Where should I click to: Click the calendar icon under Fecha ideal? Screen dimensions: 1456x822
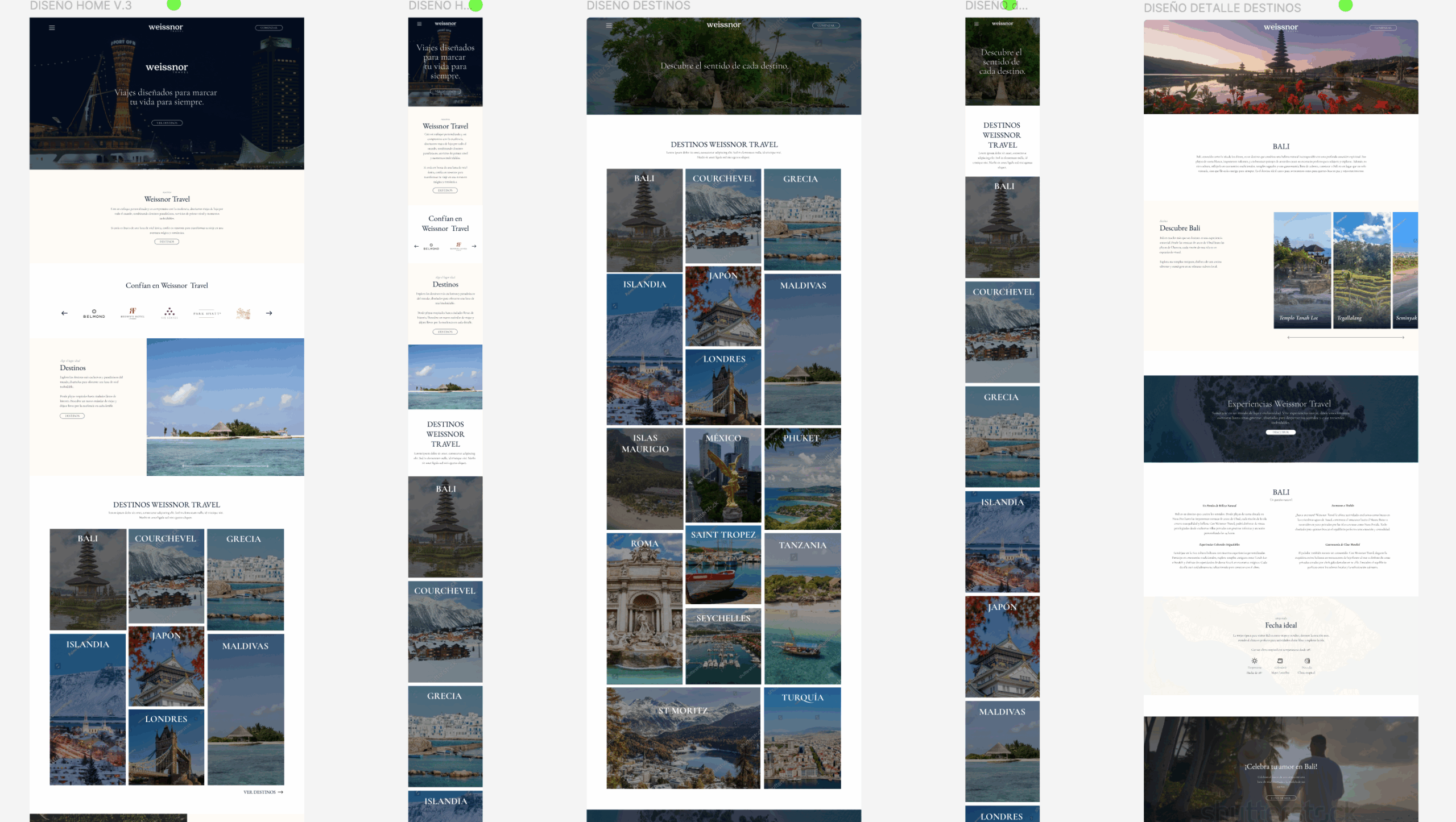[x=1280, y=661]
